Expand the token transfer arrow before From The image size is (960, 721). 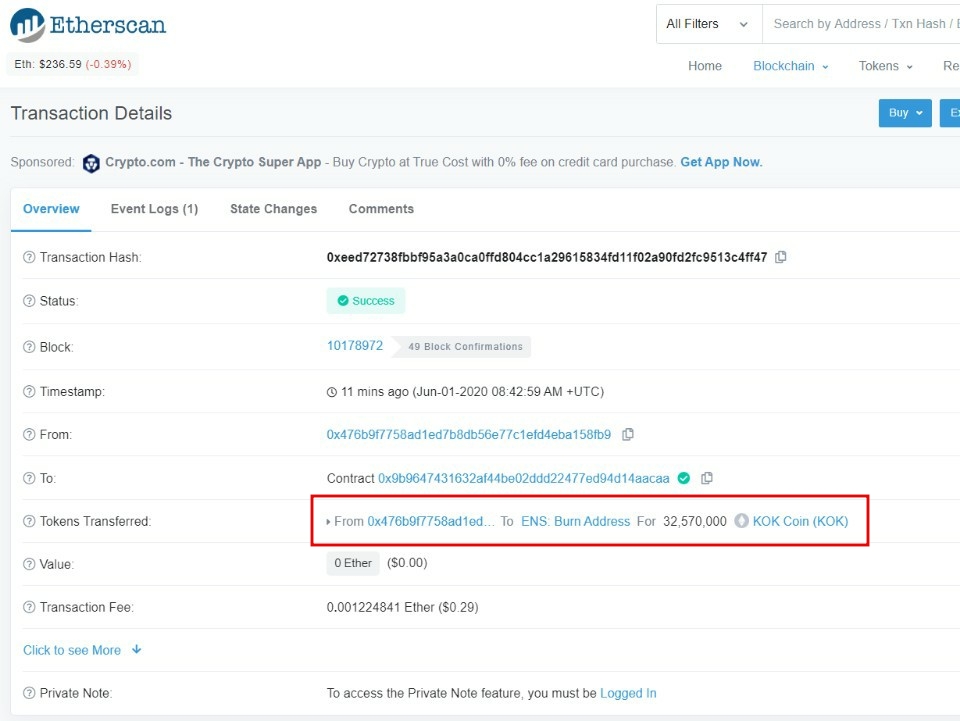click(328, 522)
